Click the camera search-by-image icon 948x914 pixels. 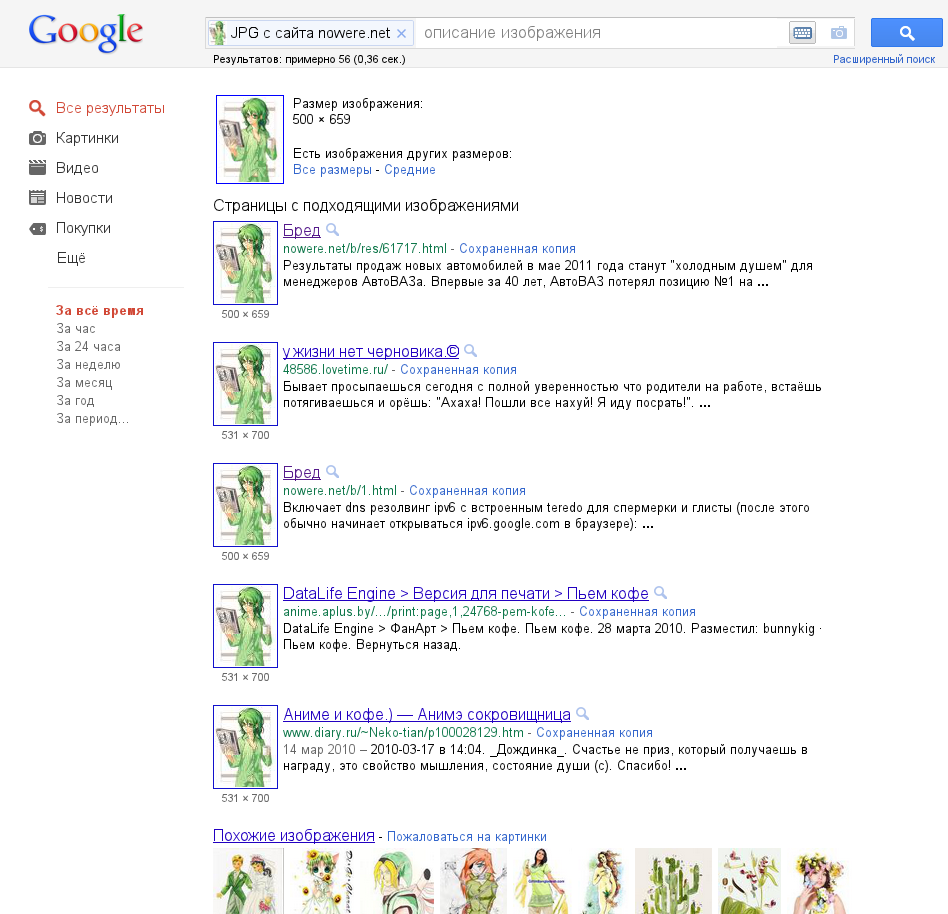point(839,33)
